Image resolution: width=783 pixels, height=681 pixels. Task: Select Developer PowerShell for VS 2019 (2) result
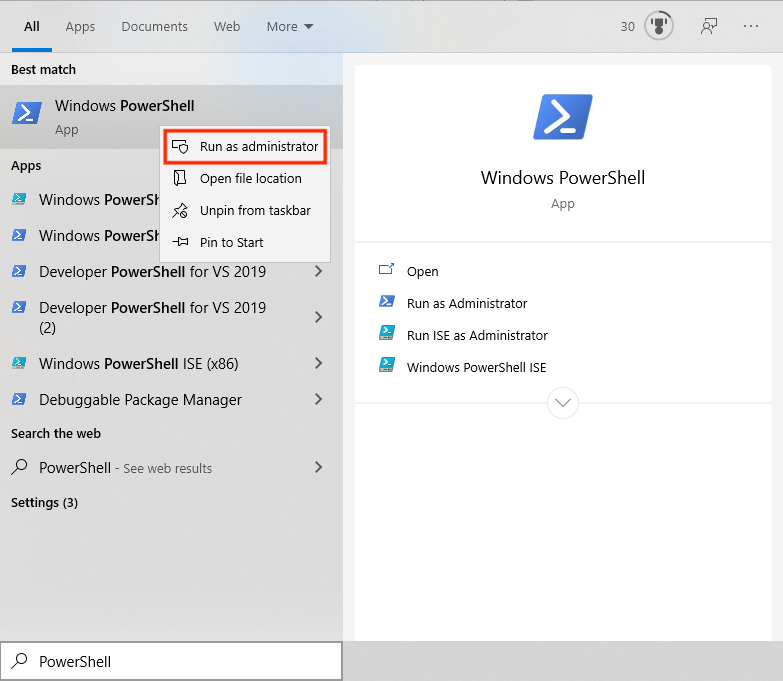click(171, 317)
